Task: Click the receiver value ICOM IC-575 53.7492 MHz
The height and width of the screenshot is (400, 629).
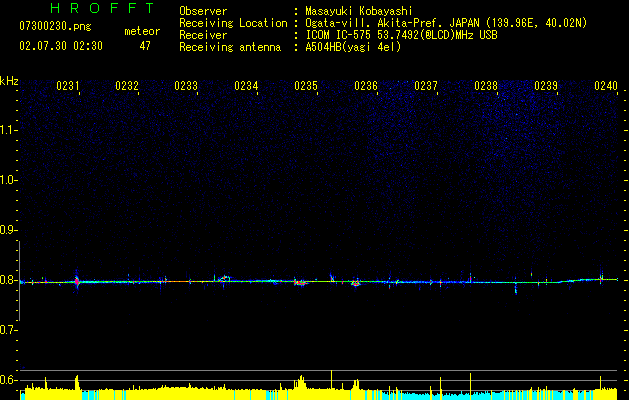Action: 401,35
